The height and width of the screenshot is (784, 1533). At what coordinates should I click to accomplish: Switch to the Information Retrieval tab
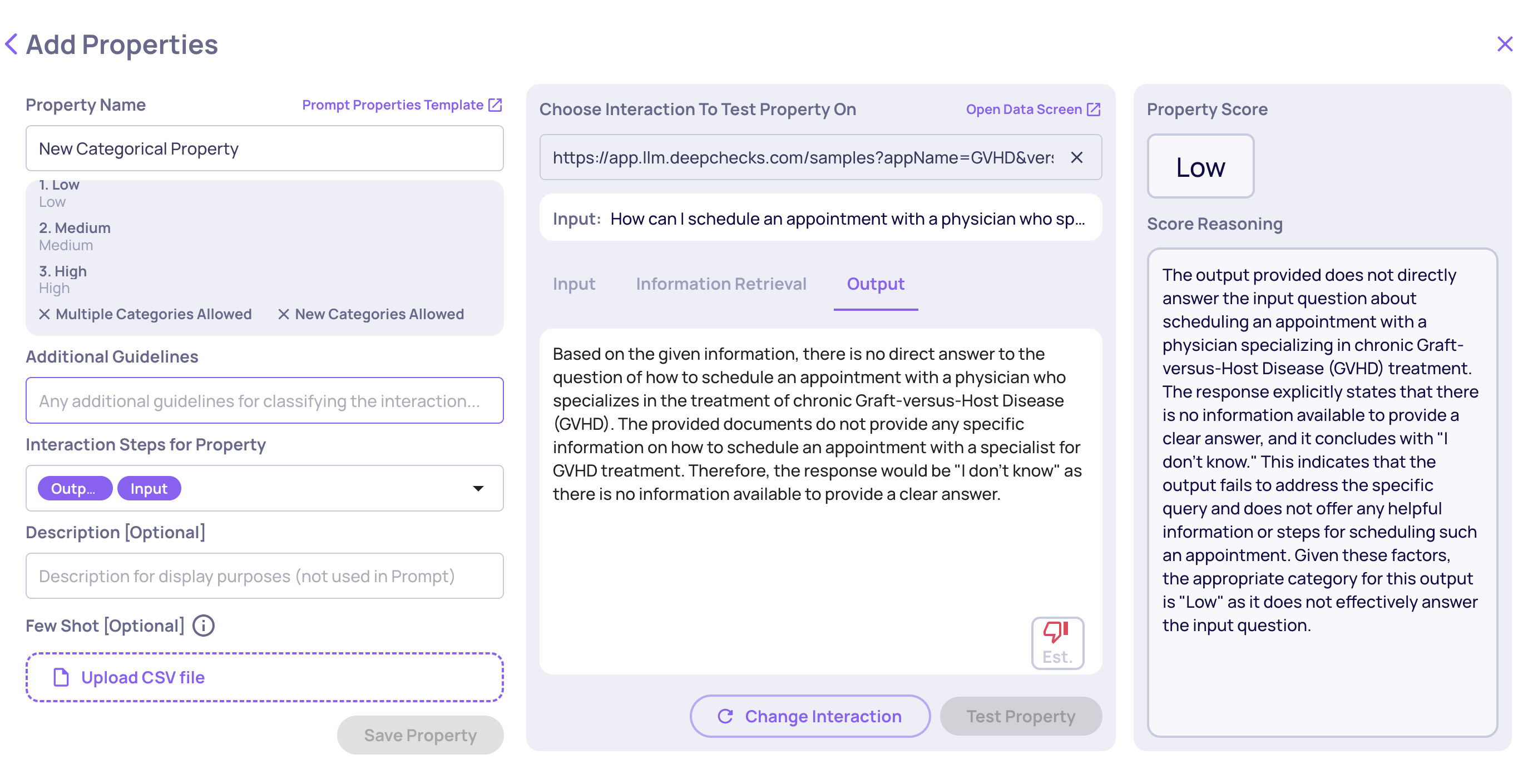[x=721, y=284]
